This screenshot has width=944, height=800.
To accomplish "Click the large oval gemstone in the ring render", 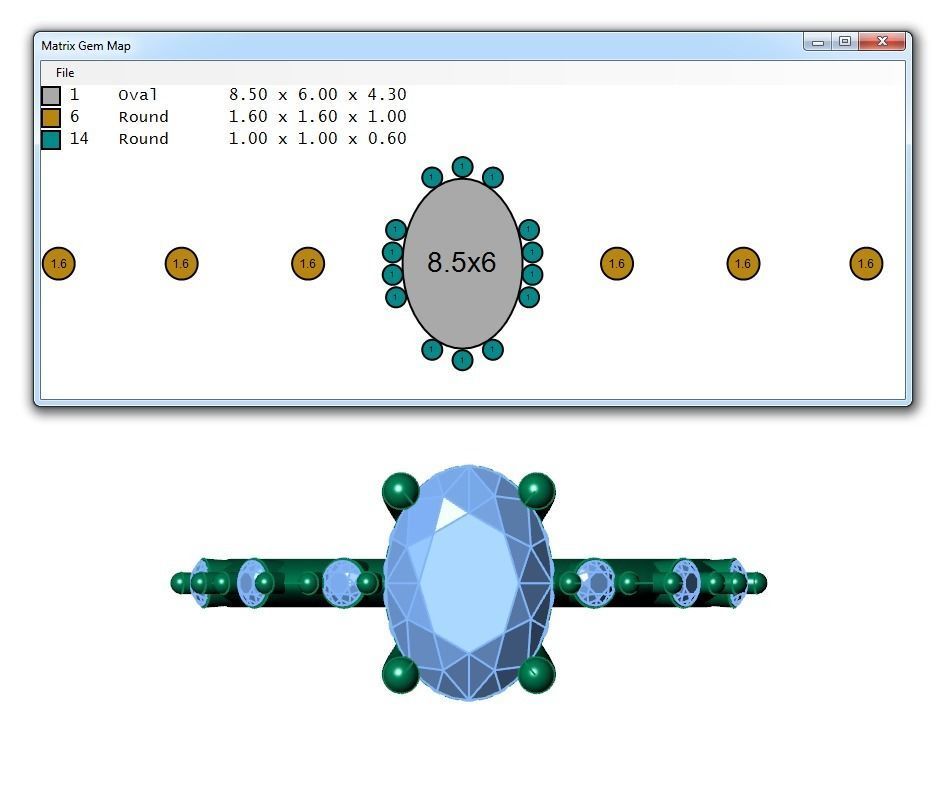I will [468, 583].
